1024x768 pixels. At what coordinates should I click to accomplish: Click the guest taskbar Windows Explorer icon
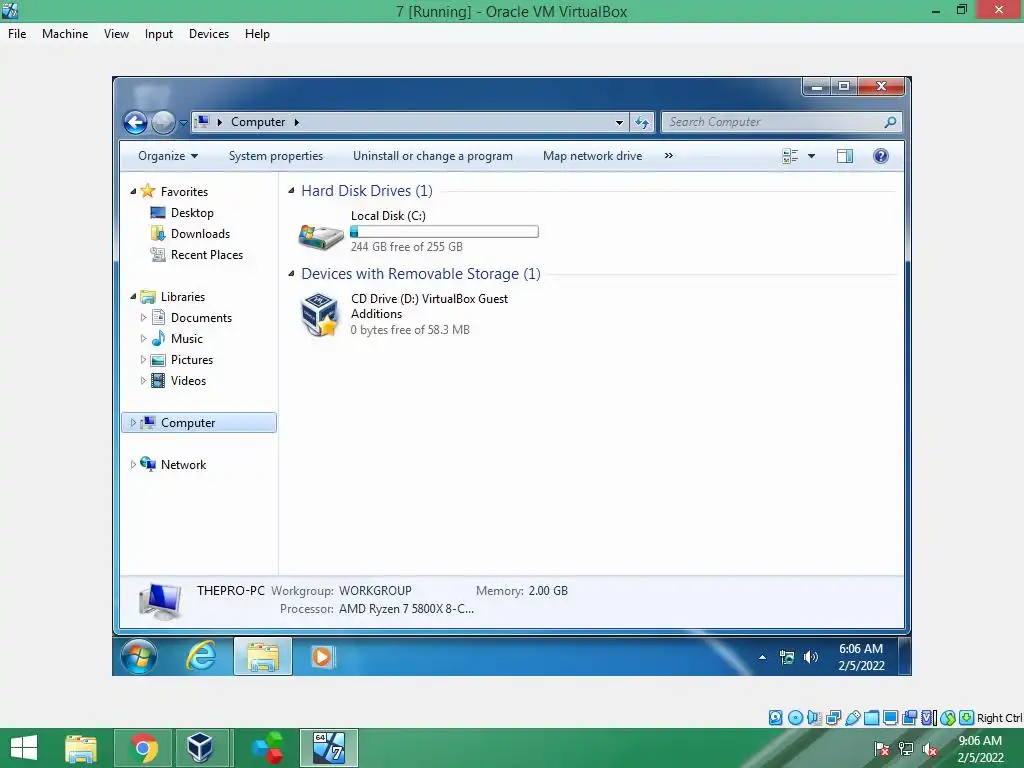(263, 656)
